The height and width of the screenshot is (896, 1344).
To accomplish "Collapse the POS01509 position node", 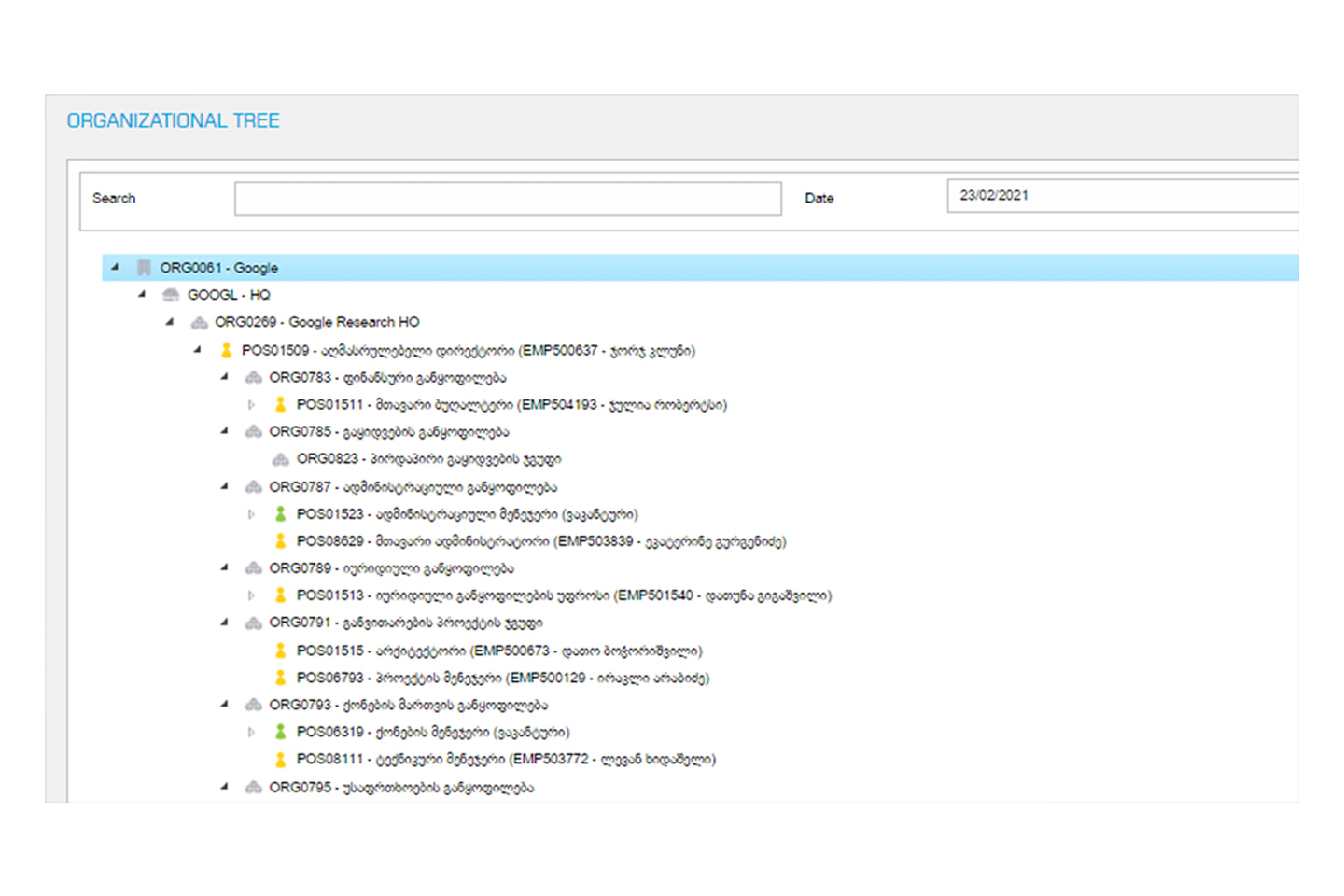I will [197, 350].
